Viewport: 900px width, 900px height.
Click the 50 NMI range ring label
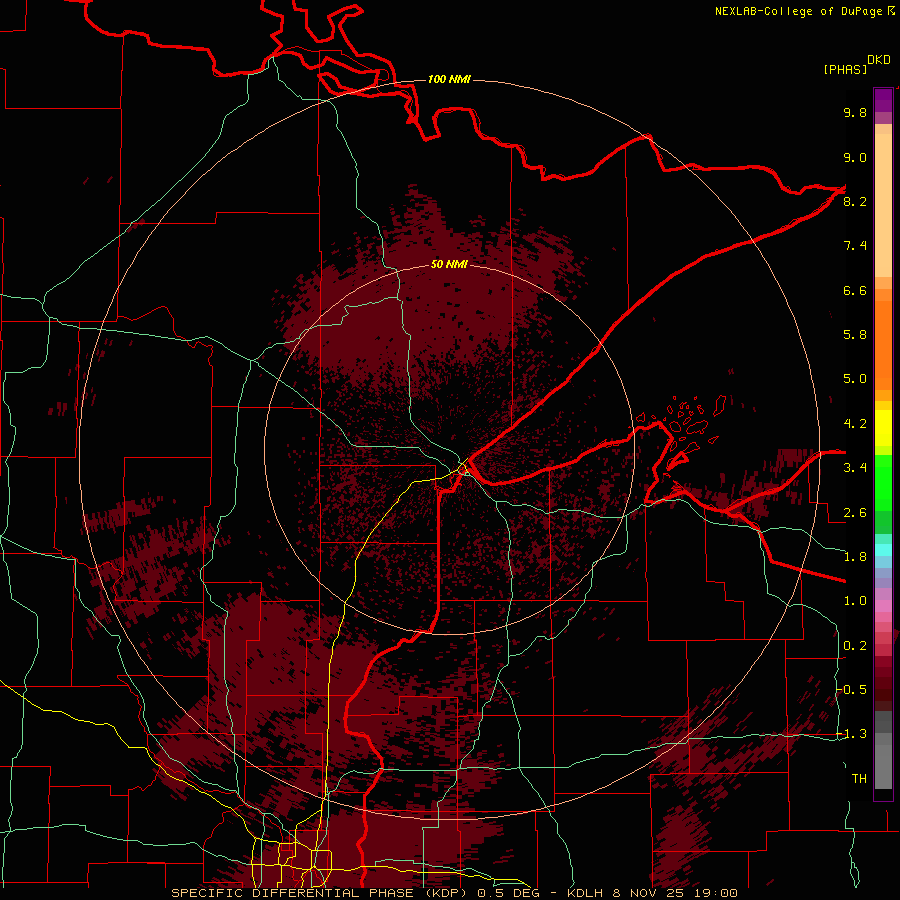click(x=449, y=265)
